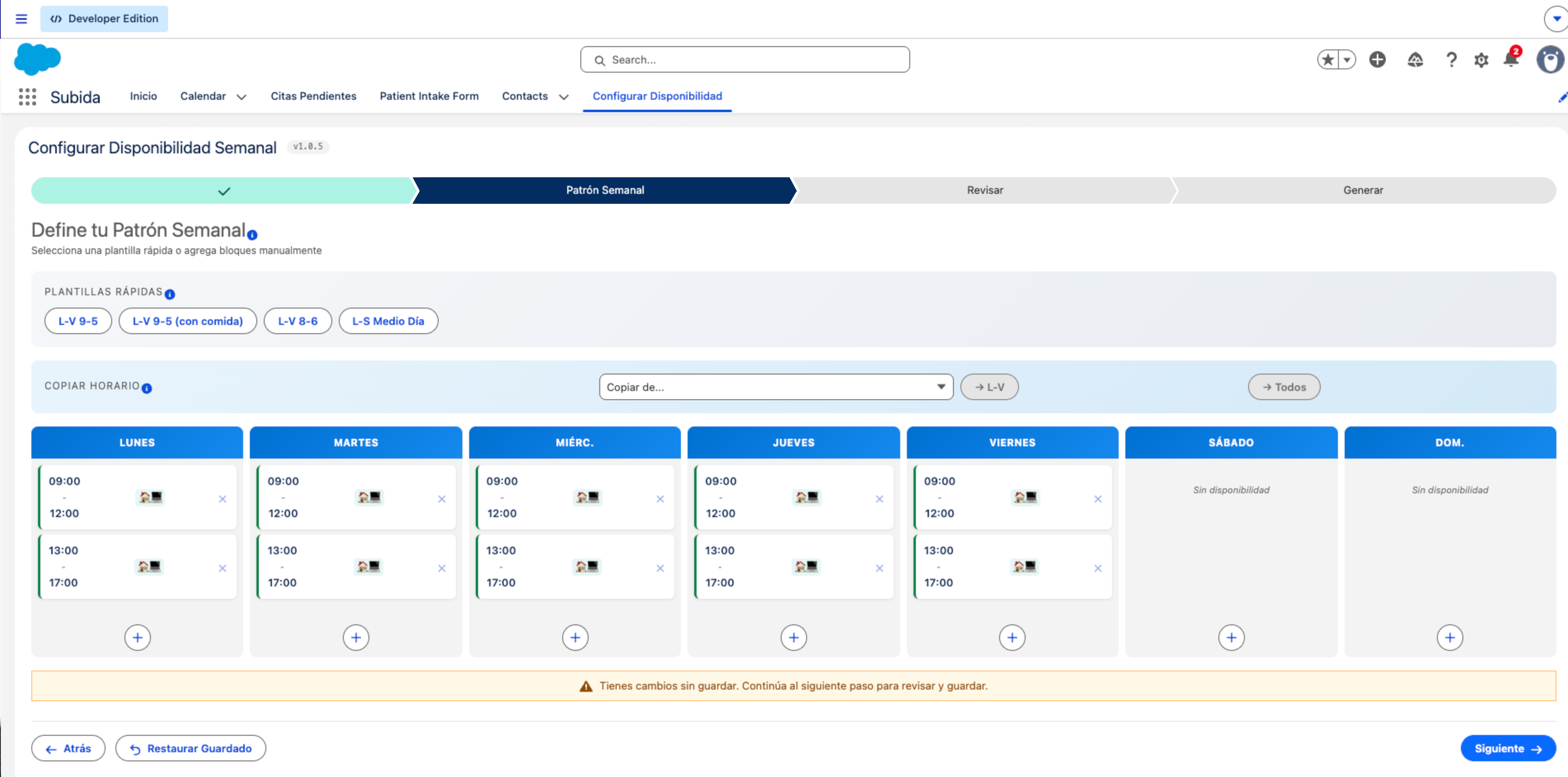Select the Patrón Semanal progress step
Screen dimensions: 1568x777
(x=605, y=191)
